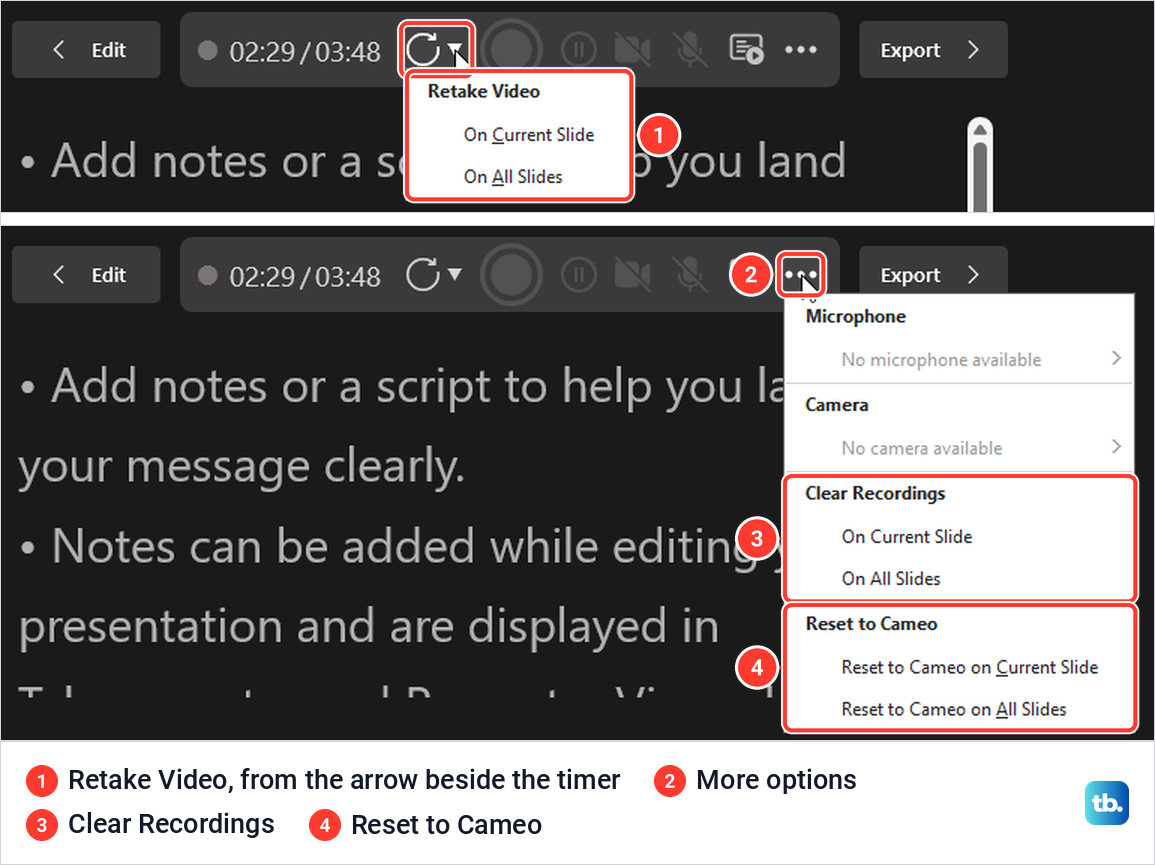Click the three-dot more options button above the Microphone menu
The image size is (1155, 865).
pos(801,275)
